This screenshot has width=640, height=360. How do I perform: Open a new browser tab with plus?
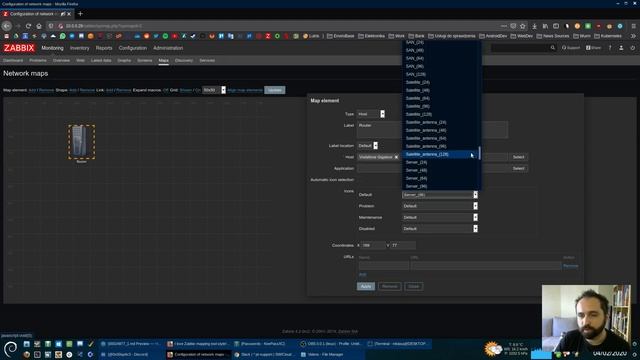pos(80,13)
